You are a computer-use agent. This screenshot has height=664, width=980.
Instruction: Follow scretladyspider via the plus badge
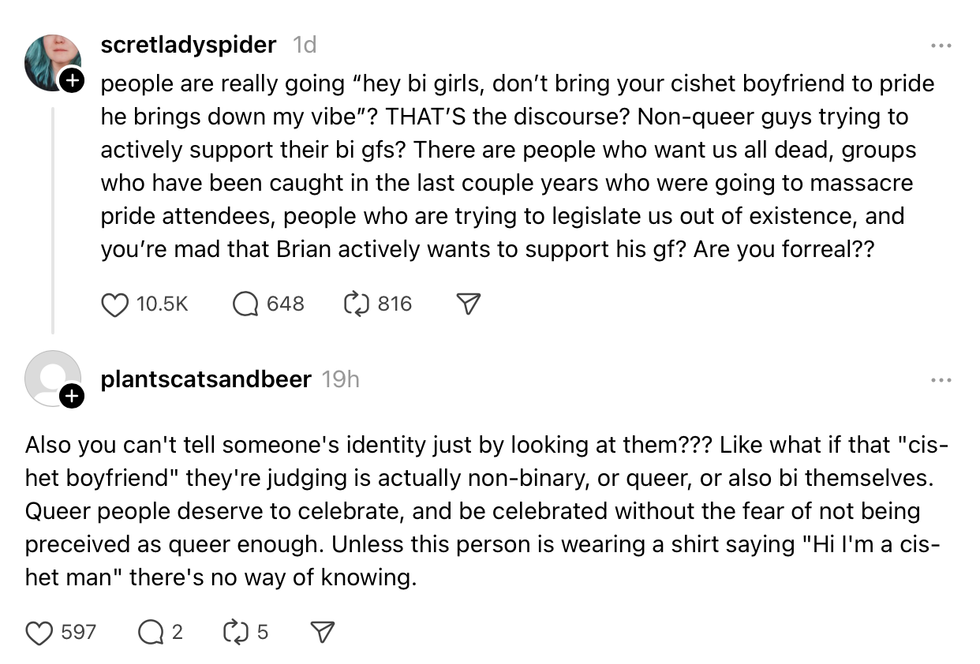73,78
